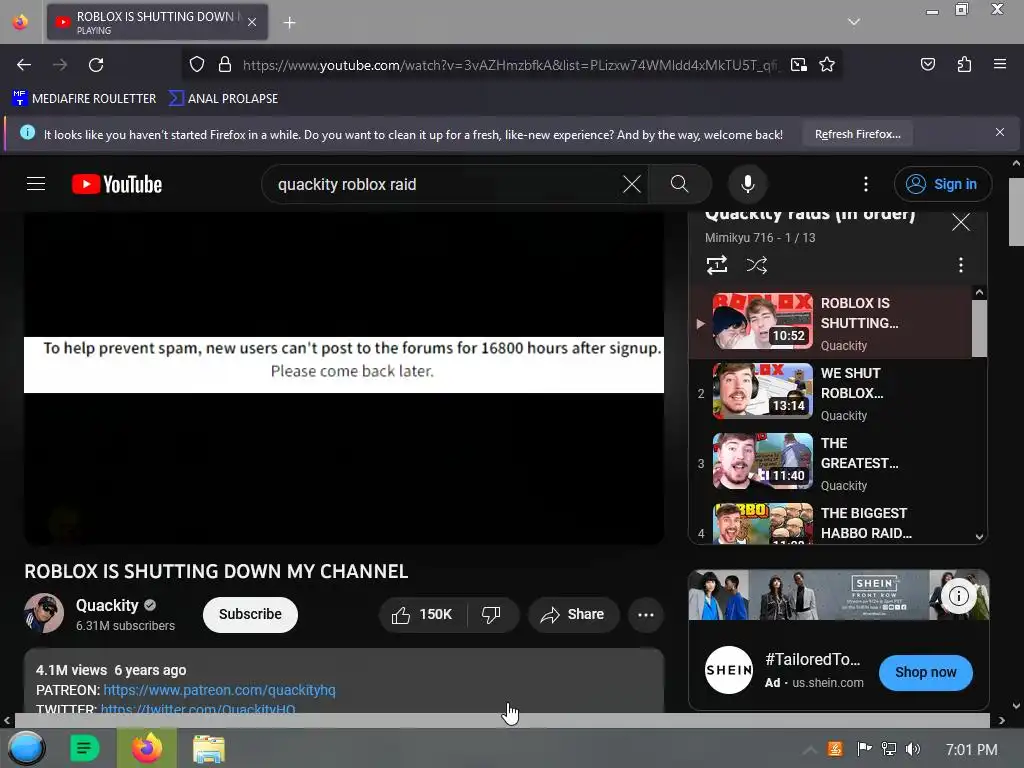This screenshot has width=1024, height=768.
Task: Click the Refresh Firefox button
Action: tap(857, 134)
